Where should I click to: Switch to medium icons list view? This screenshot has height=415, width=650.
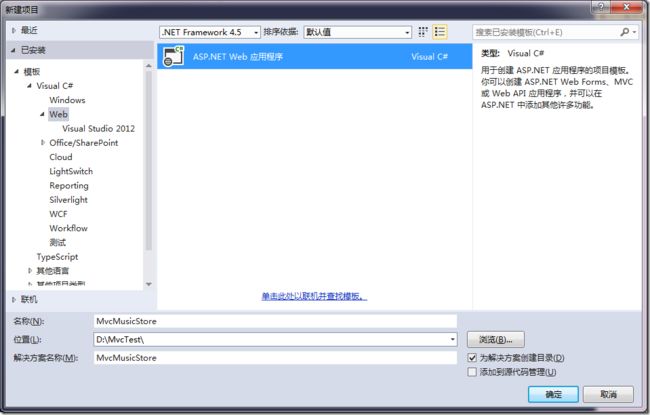coord(439,32)
